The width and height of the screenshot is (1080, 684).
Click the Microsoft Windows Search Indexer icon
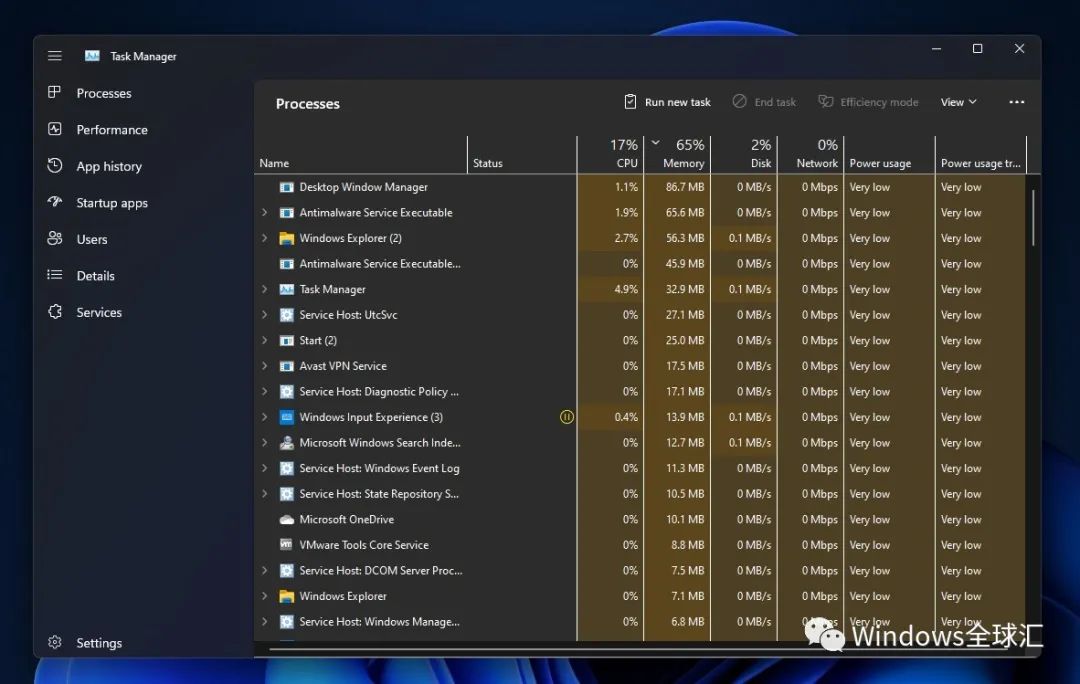(x=287, y=443)
